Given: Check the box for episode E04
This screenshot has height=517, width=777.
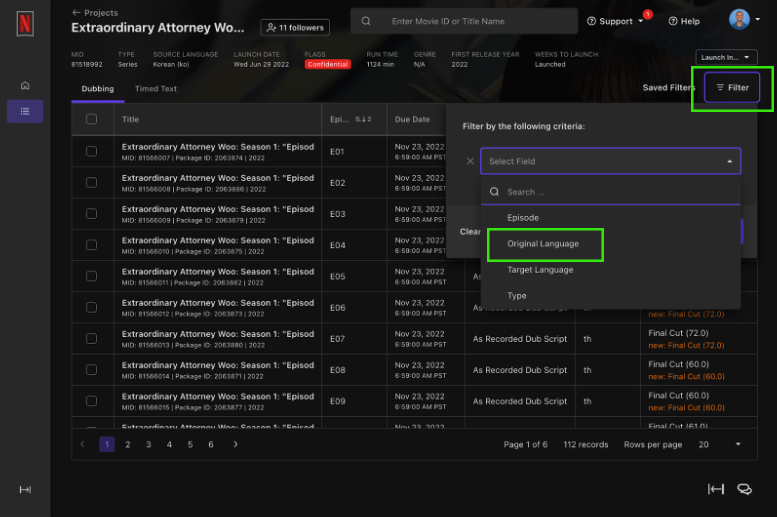Looking at the screenshot, I should point(92,245).
